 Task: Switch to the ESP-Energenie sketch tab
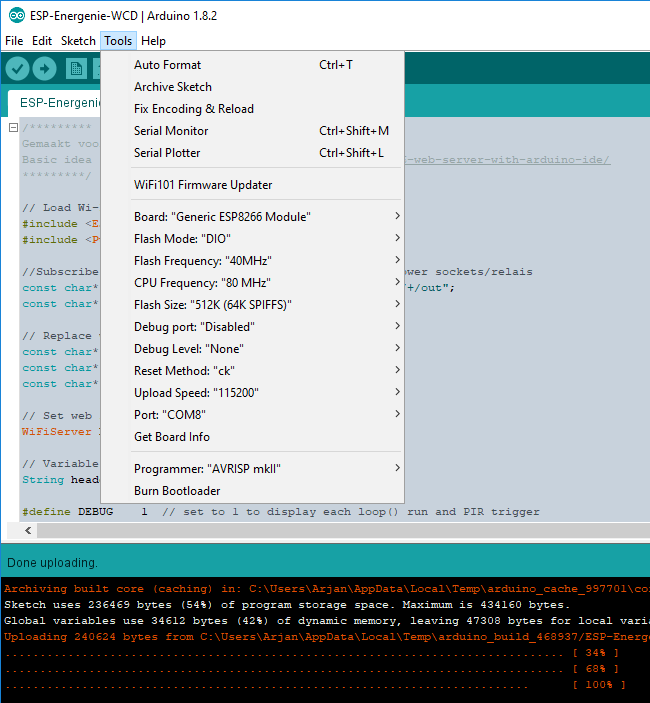tap(56, 103)
